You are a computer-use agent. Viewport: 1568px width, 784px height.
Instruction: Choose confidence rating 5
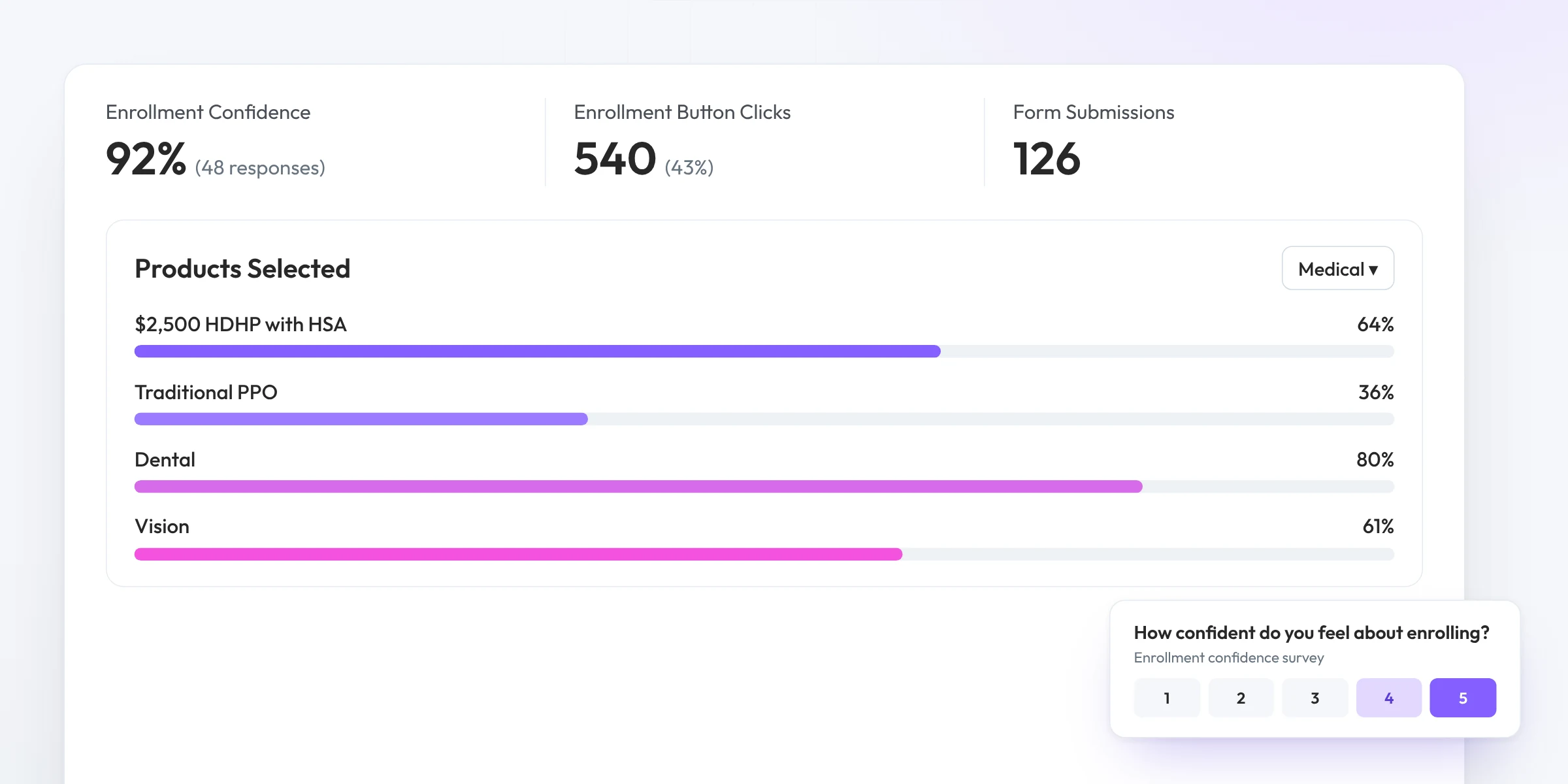(x=1463, y=698)
